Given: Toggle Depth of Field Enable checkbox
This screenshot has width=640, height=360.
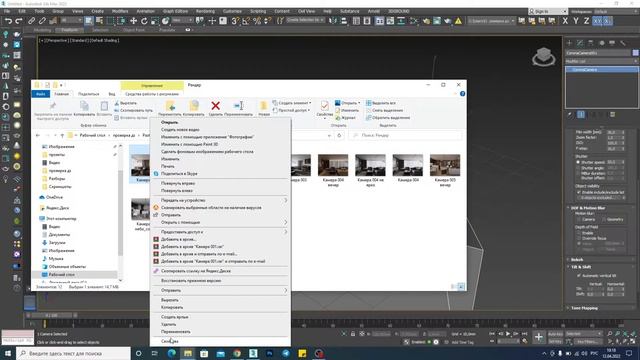Looking at the screenshot, I should coord(579,233).
